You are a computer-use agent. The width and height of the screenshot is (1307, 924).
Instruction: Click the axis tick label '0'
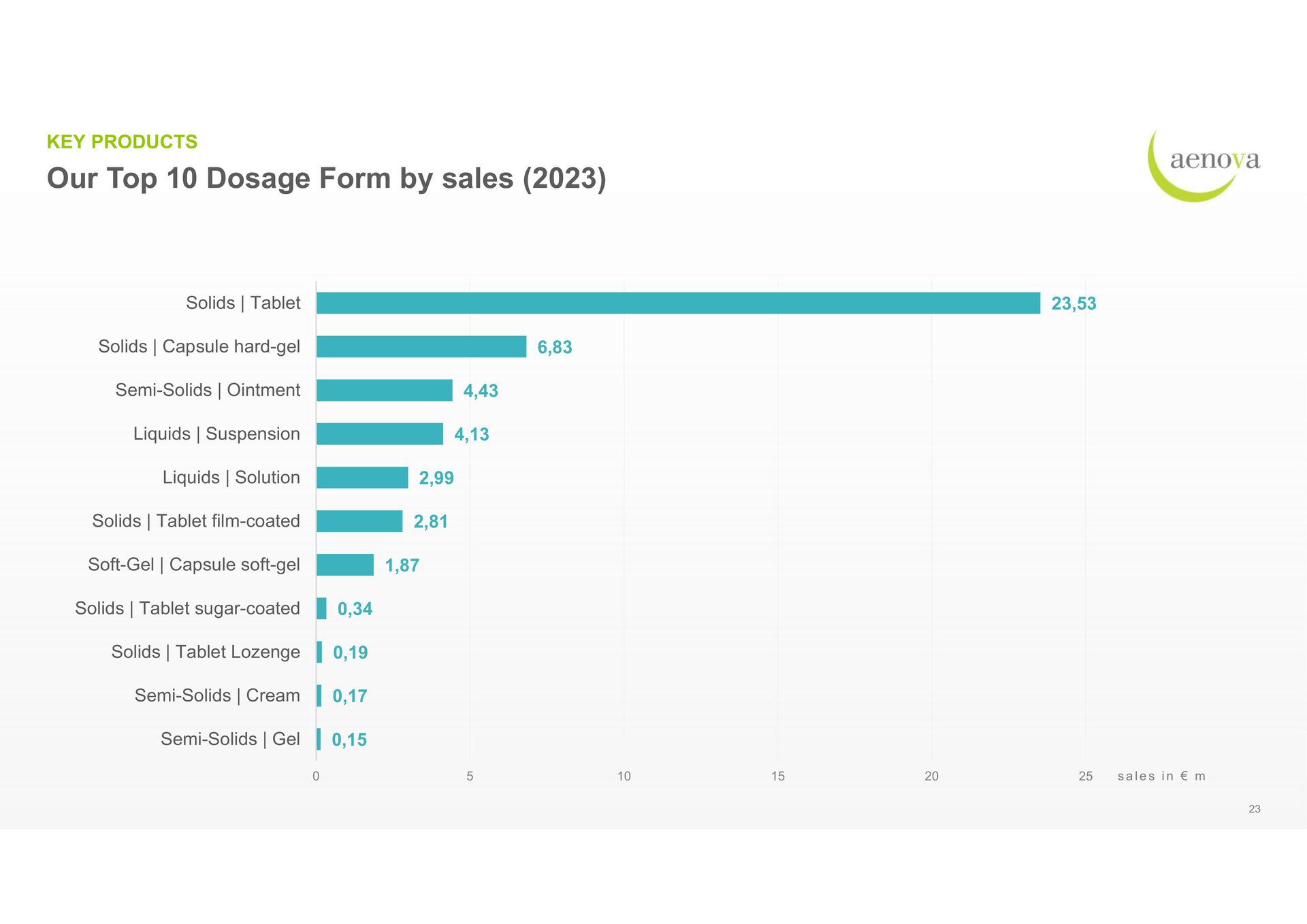click(x=316, y=776)
